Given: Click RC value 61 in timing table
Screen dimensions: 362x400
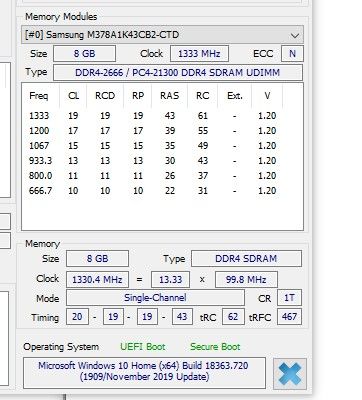Looking at the screenshot, I should point(202,116).
